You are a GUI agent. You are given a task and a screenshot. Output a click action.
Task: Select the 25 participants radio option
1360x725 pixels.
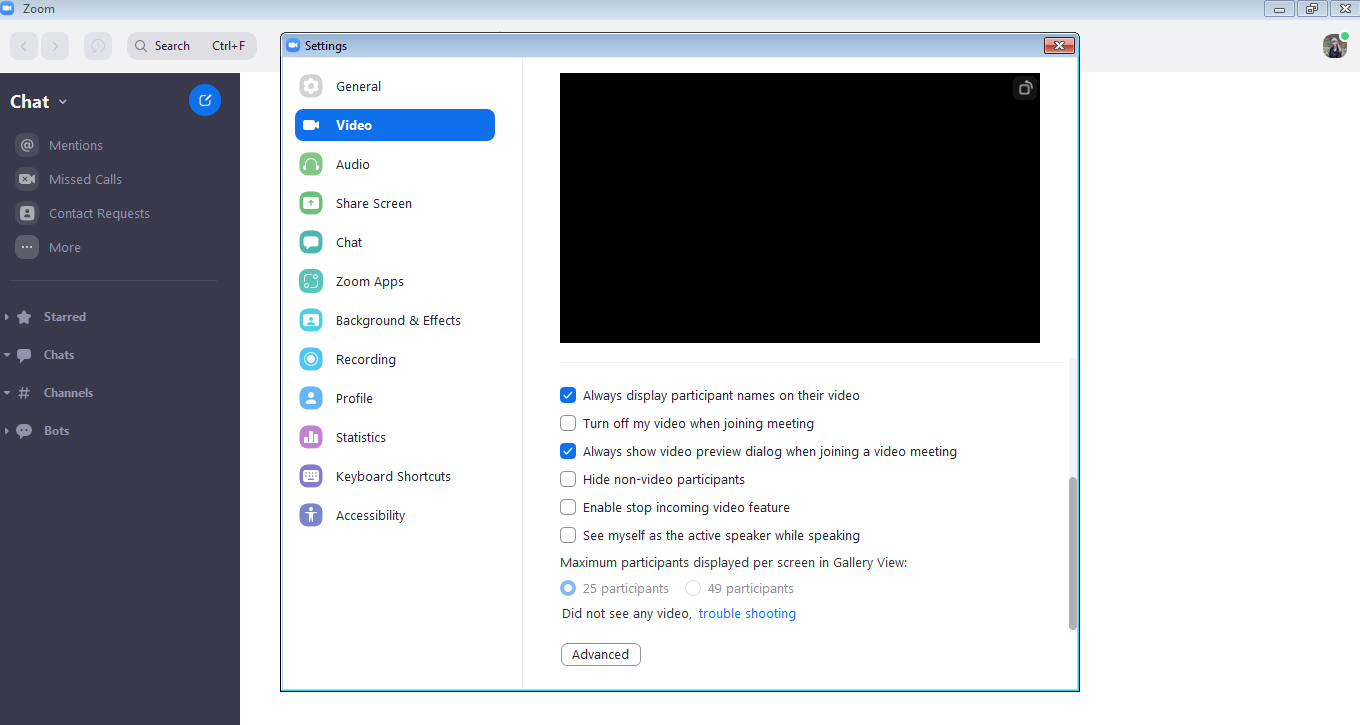click(568, 588)
